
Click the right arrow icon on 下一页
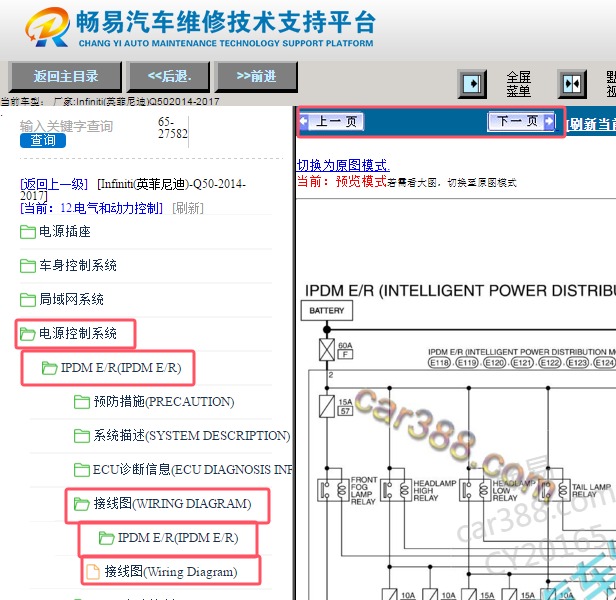click(x=549, y=121)
